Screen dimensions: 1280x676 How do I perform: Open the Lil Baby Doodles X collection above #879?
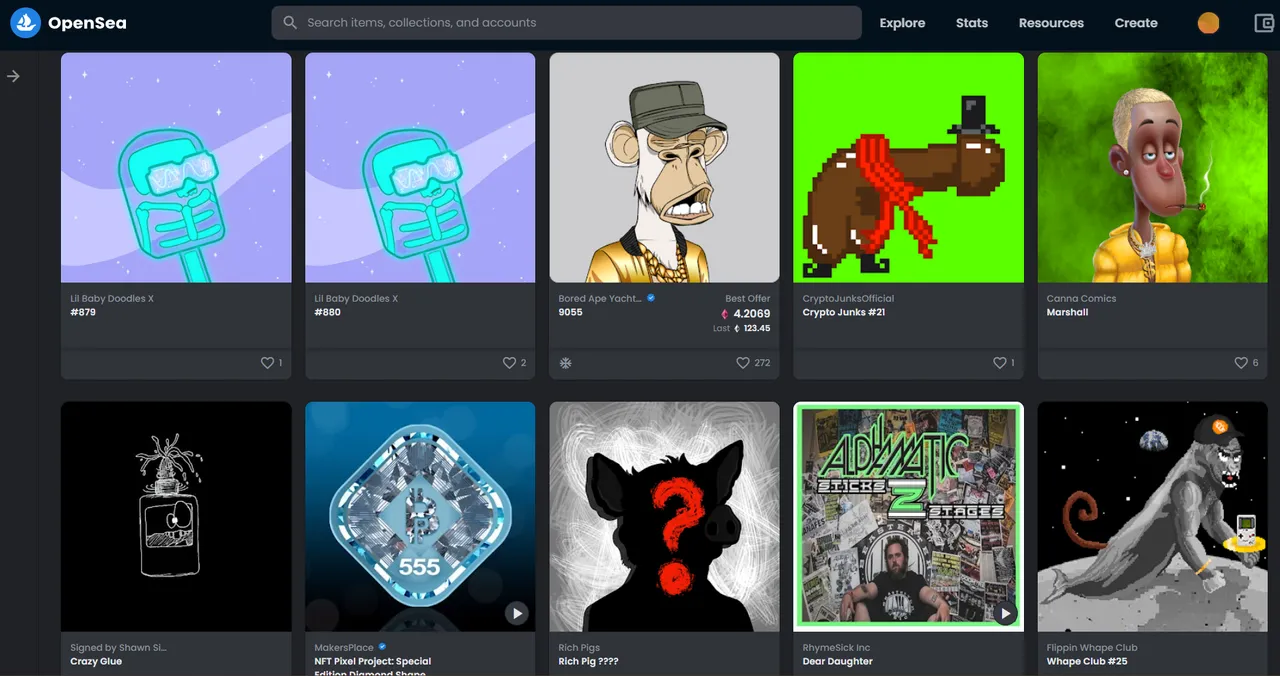click(112, 298)
